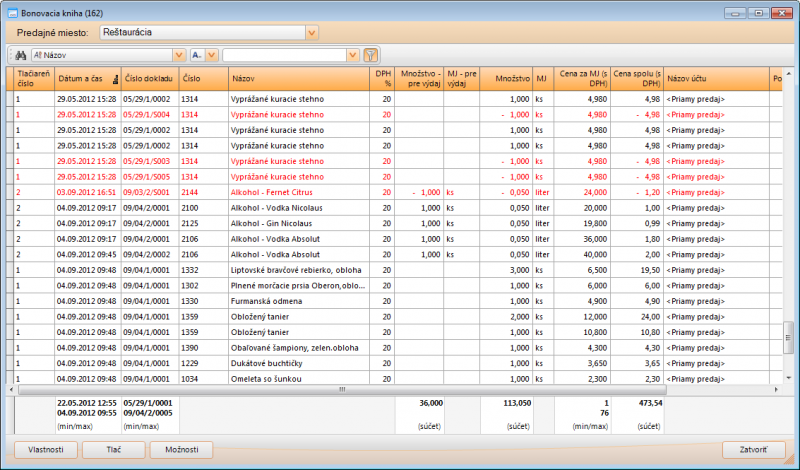Click the toolbar drag grip handle
Viewport: 800px width, 470px height.
pyautogui.click(x=9, y=55)
